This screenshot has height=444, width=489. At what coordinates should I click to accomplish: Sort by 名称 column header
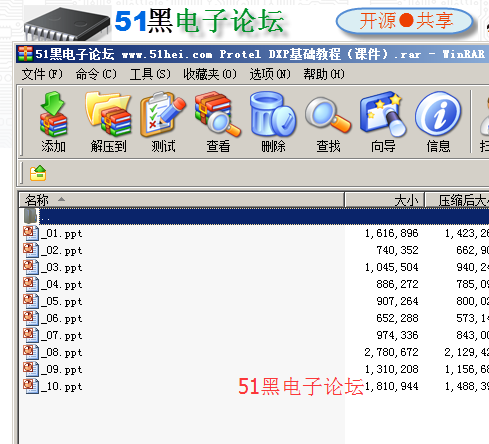pyautogui.click(x=181, y=200)
